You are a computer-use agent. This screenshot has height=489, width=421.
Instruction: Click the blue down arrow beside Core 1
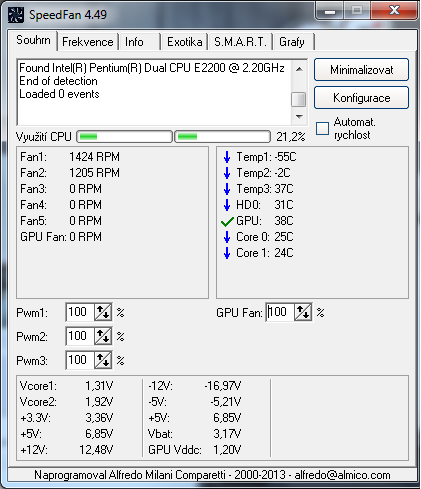[x=227, y=253]
